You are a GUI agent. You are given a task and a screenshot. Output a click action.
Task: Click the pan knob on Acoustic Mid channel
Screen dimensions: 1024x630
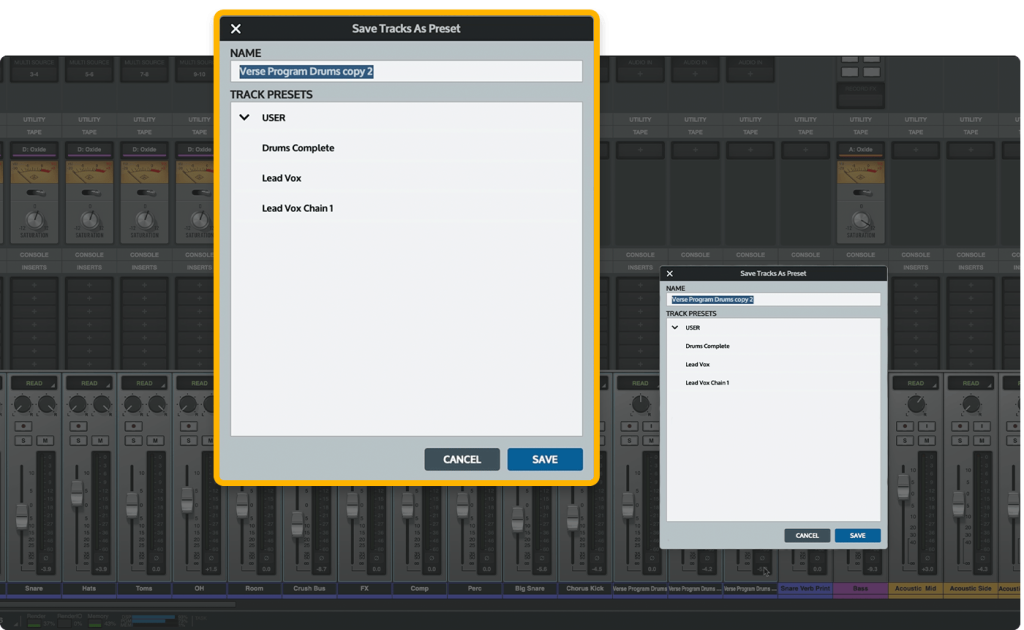[916, 404]
